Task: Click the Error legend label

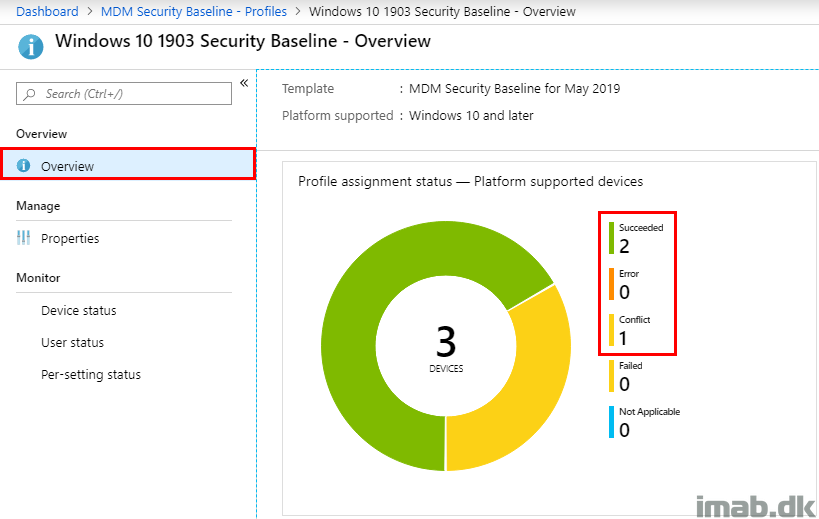Action: pyautogui.click(x=629, y=274)
